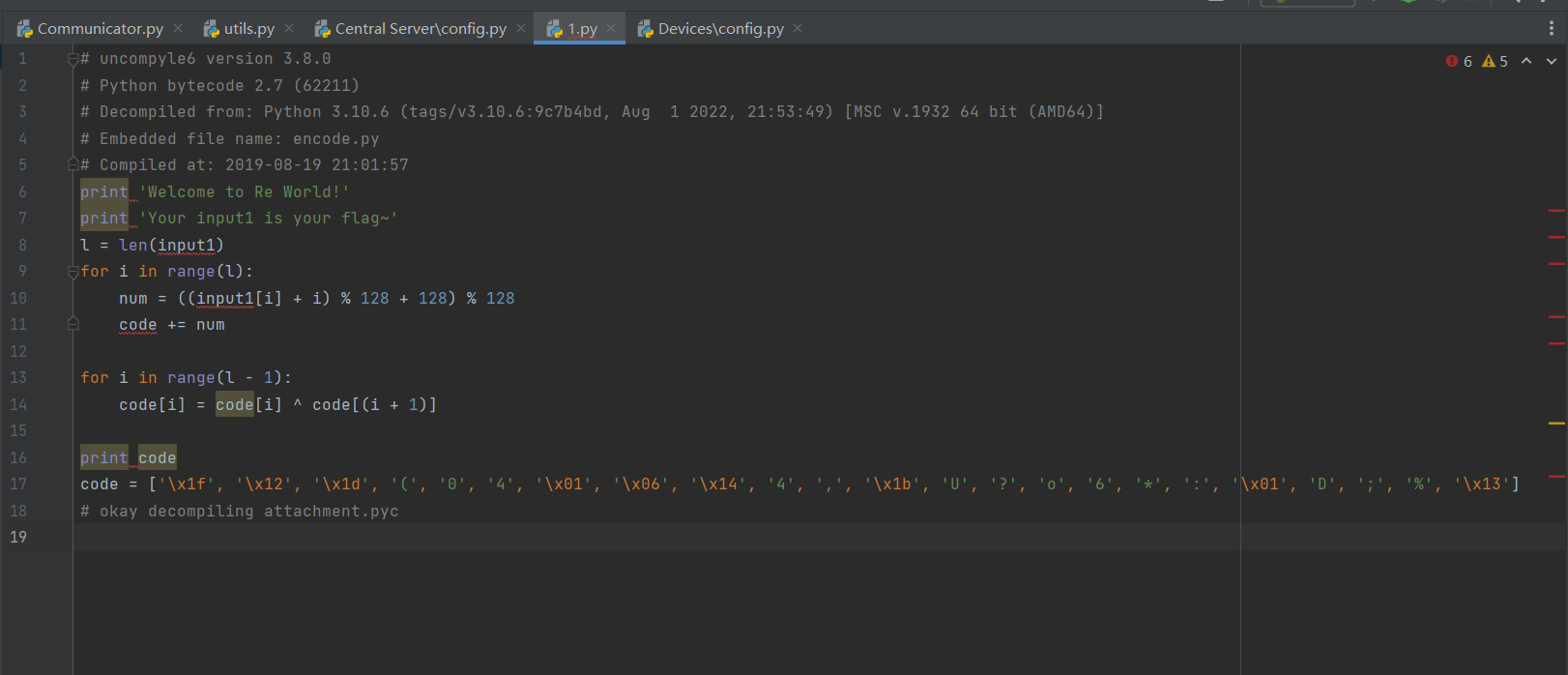
Task: Click line number 13 in the gutter
Action: click(19, 378)
